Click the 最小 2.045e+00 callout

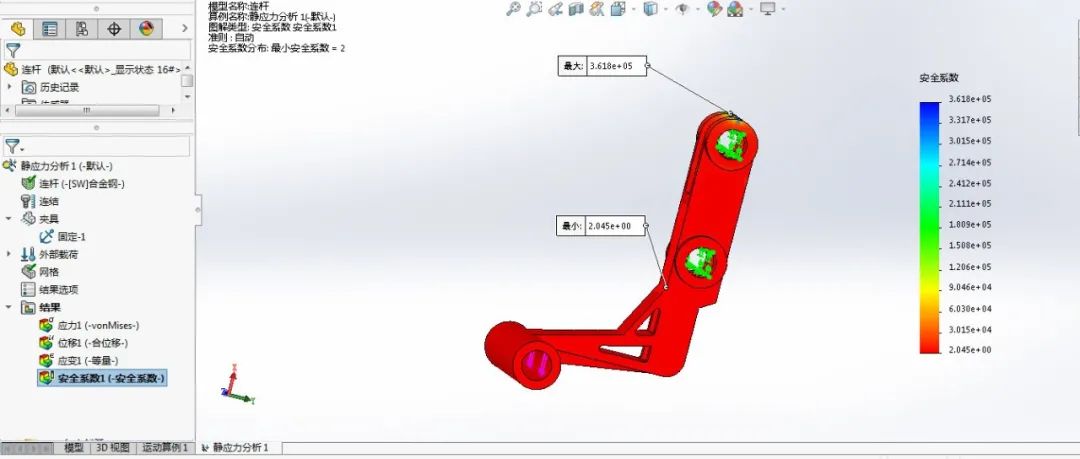point(601,226)
